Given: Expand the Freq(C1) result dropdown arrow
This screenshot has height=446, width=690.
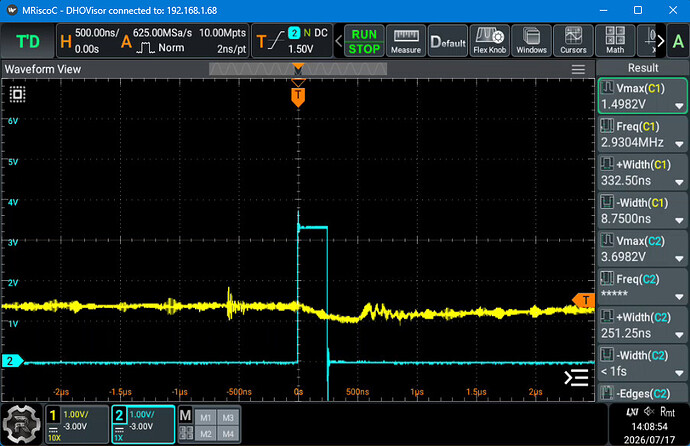Looking at the screenshot, I should pos(679,144).
